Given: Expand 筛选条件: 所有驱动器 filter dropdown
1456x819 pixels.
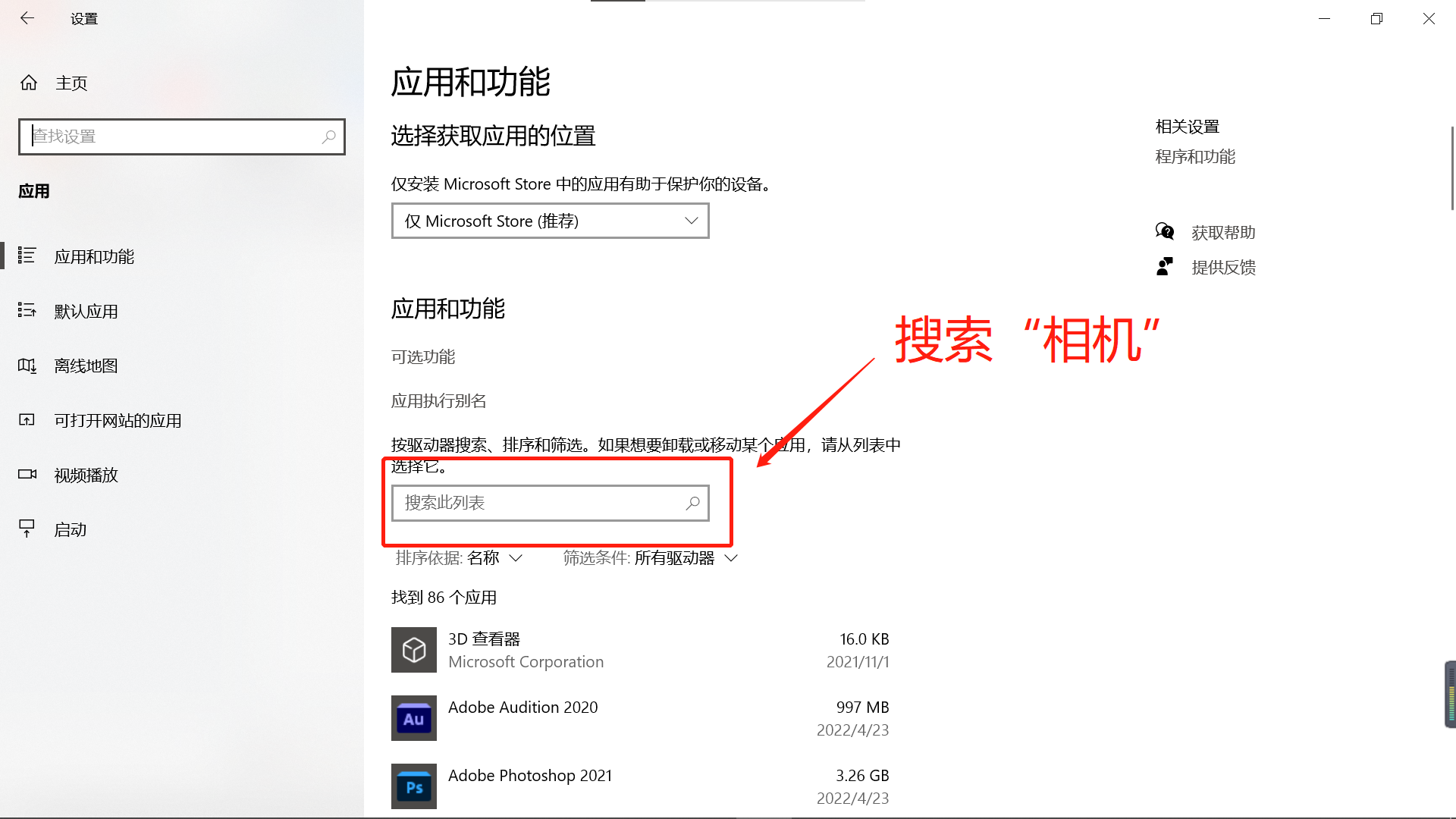Looking at the screenshot, I should [650, 558].
